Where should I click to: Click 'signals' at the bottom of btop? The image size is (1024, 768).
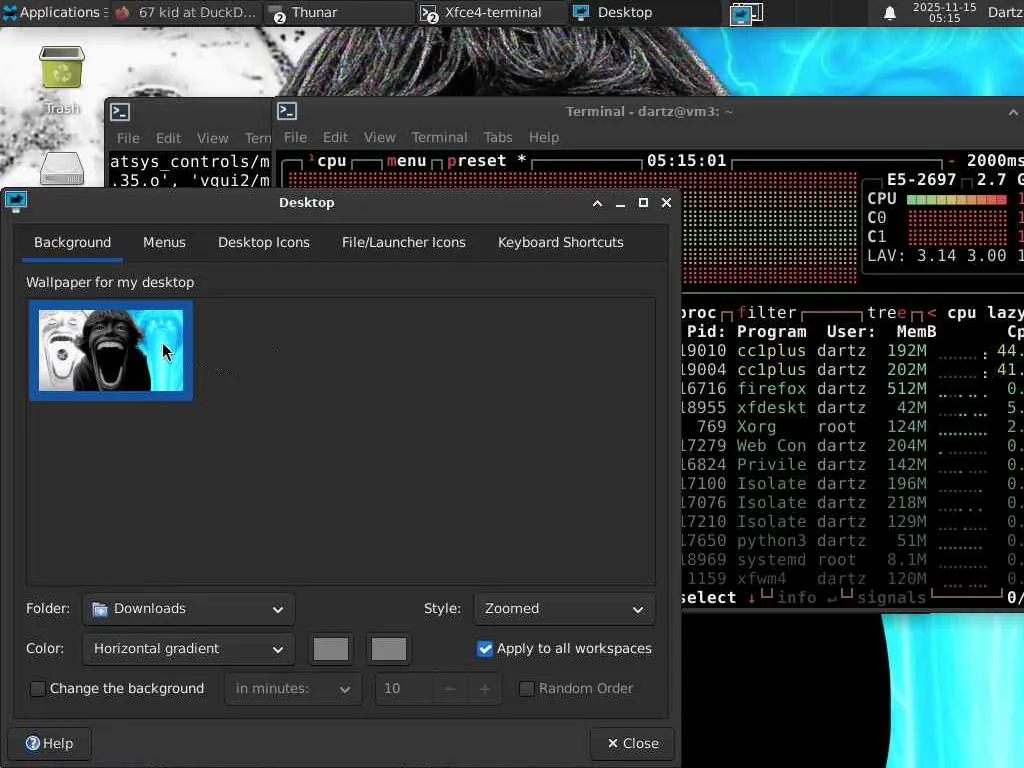pyautogui.click(x=891, y=598)
